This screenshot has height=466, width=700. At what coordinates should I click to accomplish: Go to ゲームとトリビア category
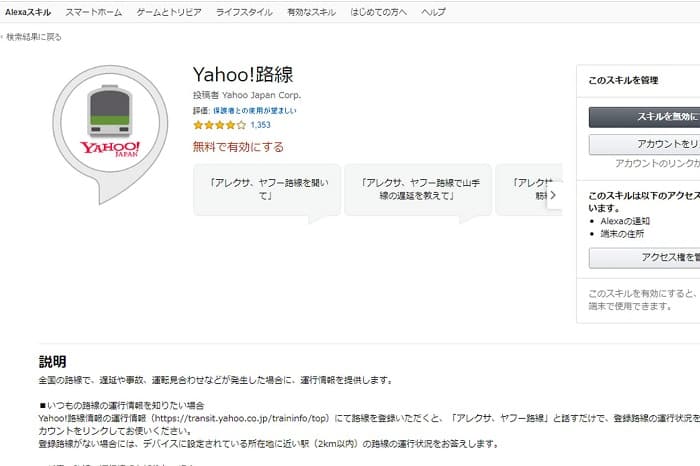[x=169, y=12]
